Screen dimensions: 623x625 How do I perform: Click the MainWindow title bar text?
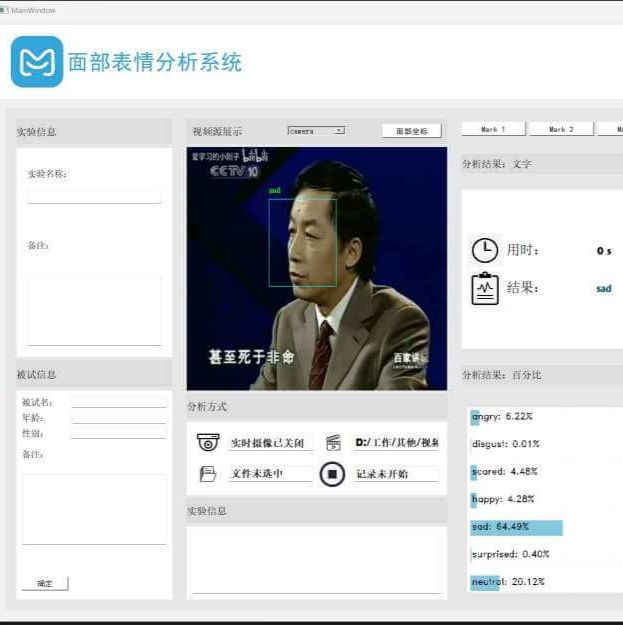coord(33,11)
